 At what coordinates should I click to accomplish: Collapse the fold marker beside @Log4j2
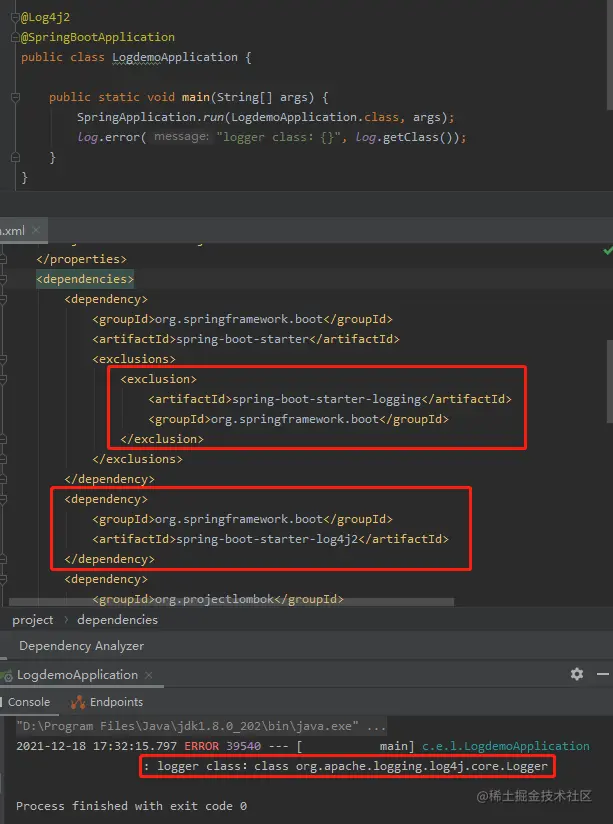(x=16, y=17)
